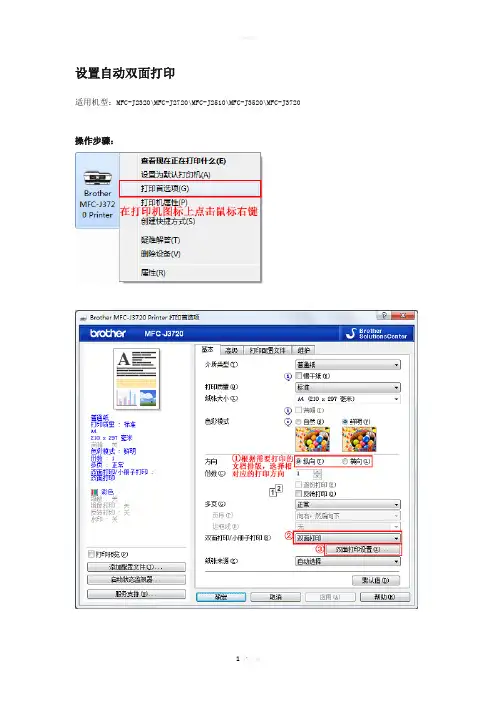Switch to the 维护 tab
This screenshot has width=496, height=702.
tap(304, 351)
